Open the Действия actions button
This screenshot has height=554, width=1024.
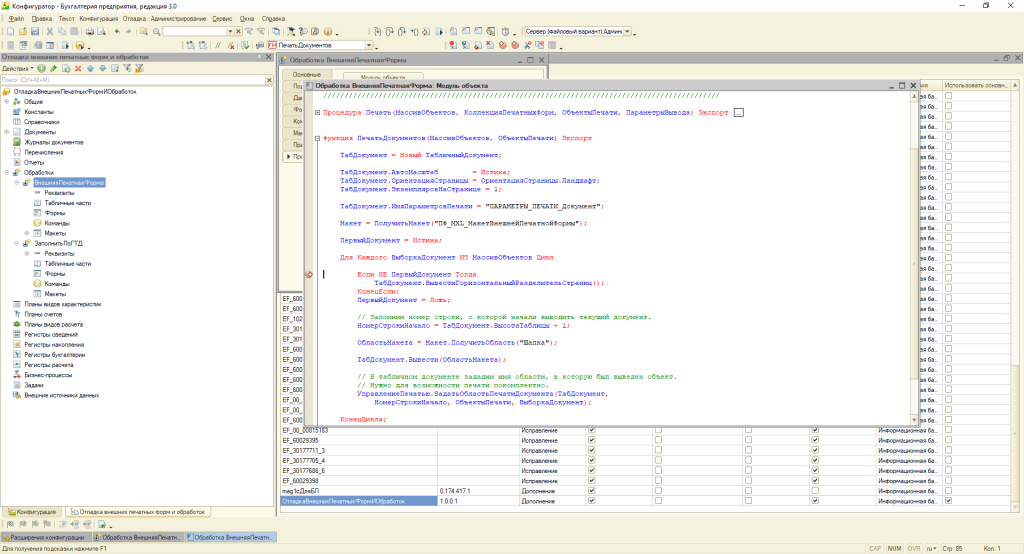pos(17,68)
